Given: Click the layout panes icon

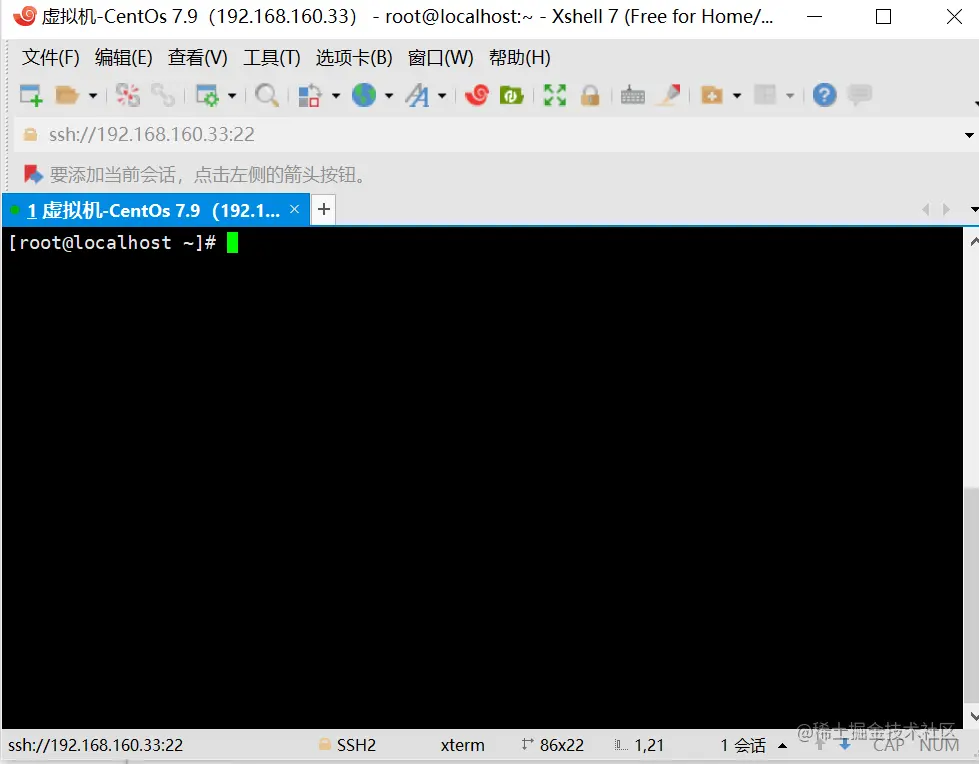Looking at the screenshot, I should click(765, 96).
